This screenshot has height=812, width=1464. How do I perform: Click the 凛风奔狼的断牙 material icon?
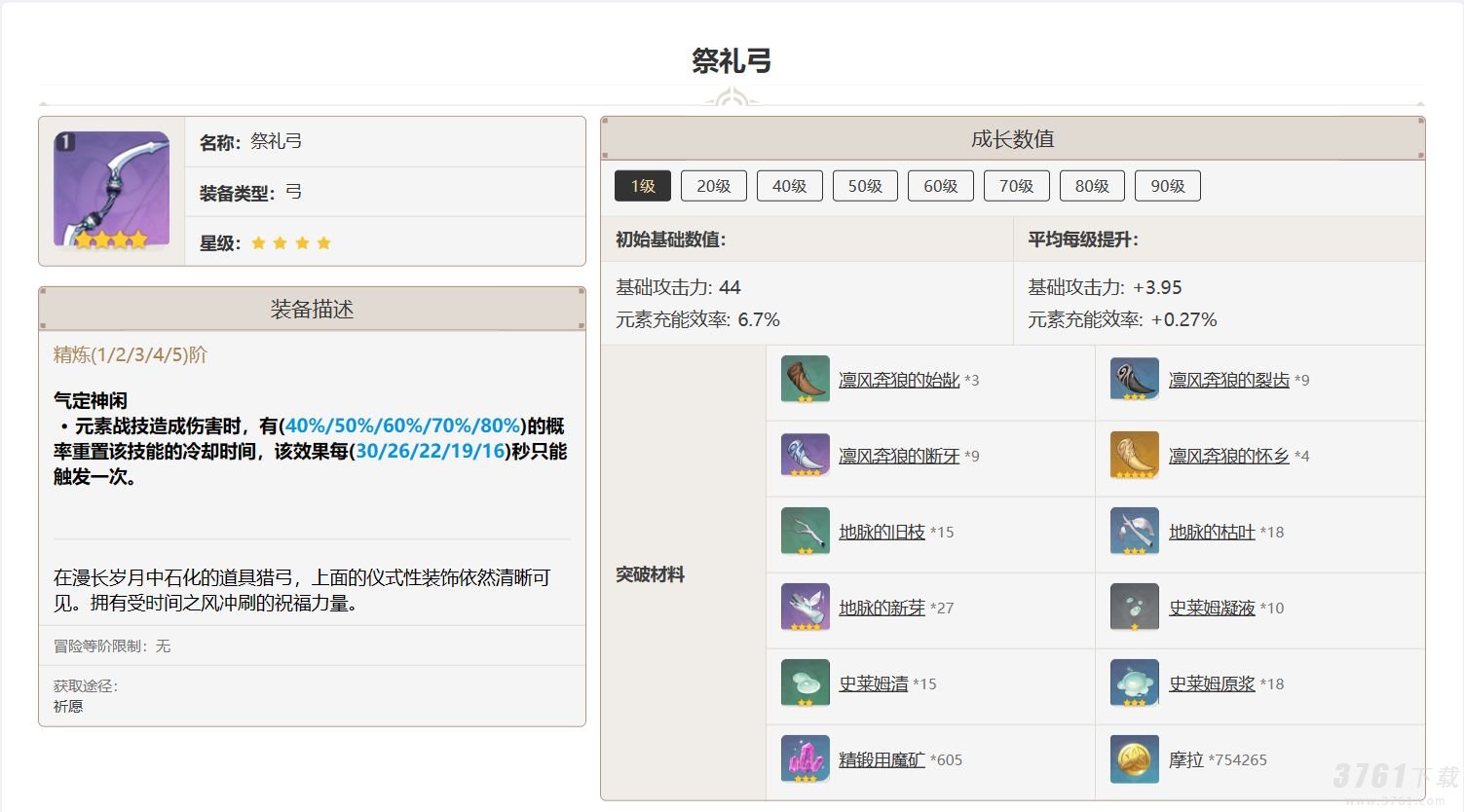click(x=805, y=456)
